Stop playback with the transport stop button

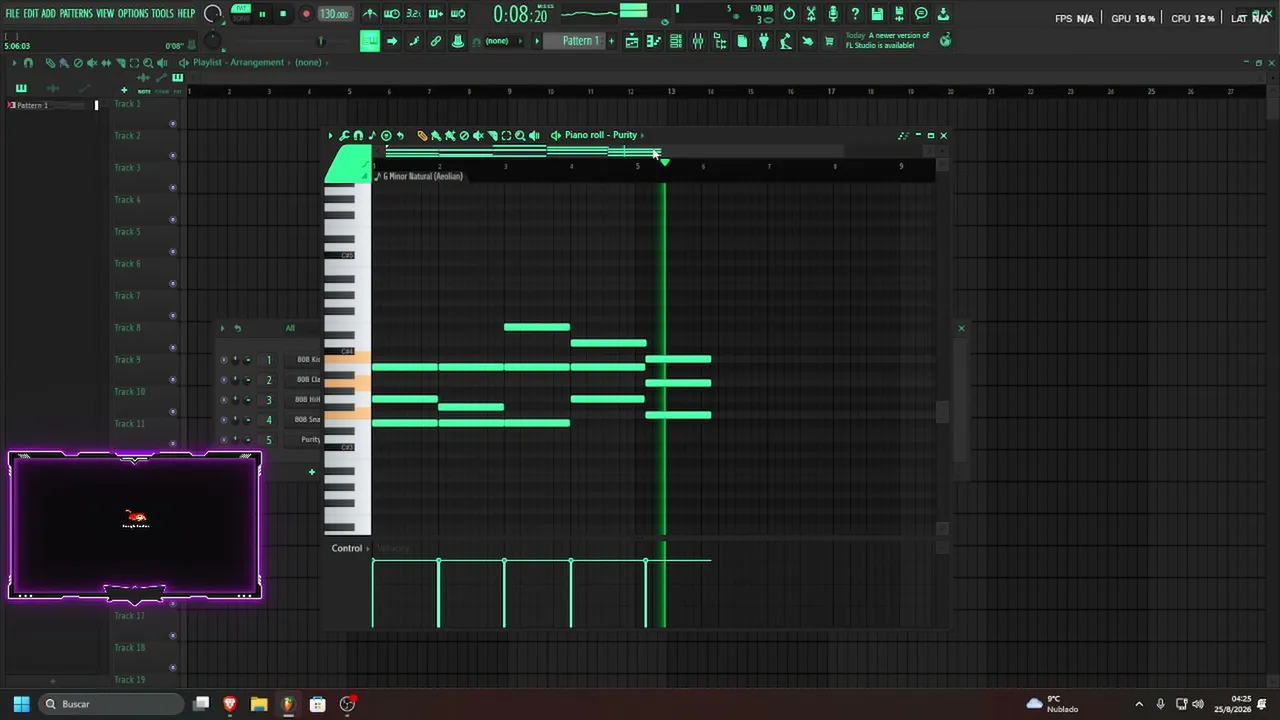(x=283, y=14)
